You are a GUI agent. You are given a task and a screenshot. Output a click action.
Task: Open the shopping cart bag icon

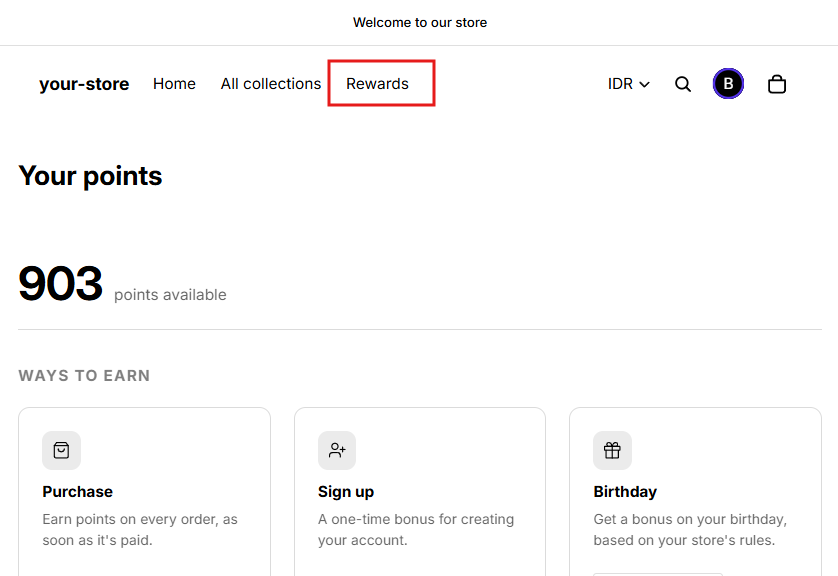point(777,84)
